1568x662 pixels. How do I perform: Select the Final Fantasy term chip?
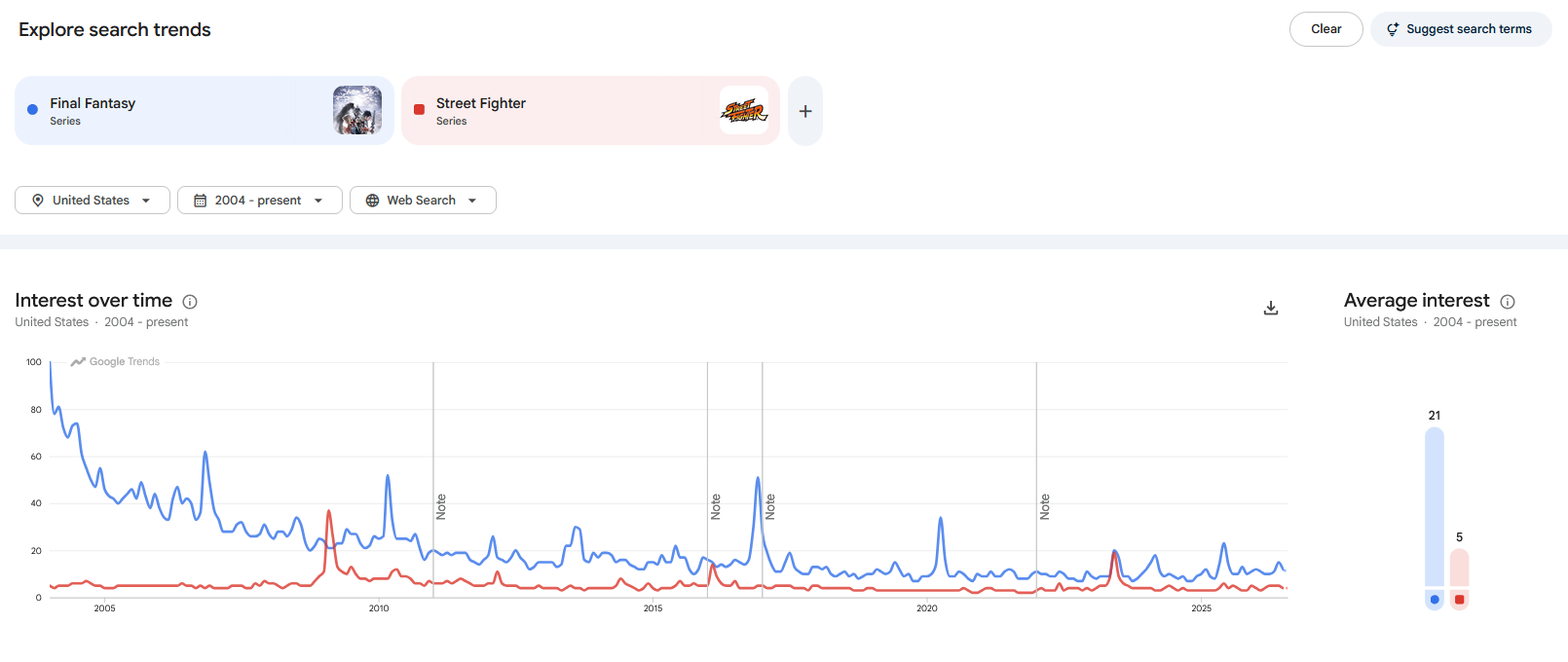[205, 111]
